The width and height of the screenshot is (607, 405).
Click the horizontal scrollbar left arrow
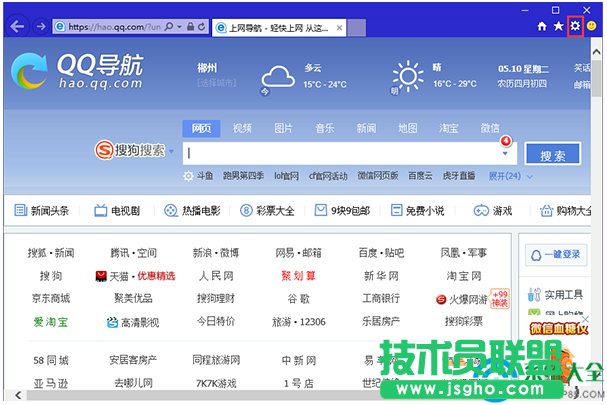coord(18,395)
